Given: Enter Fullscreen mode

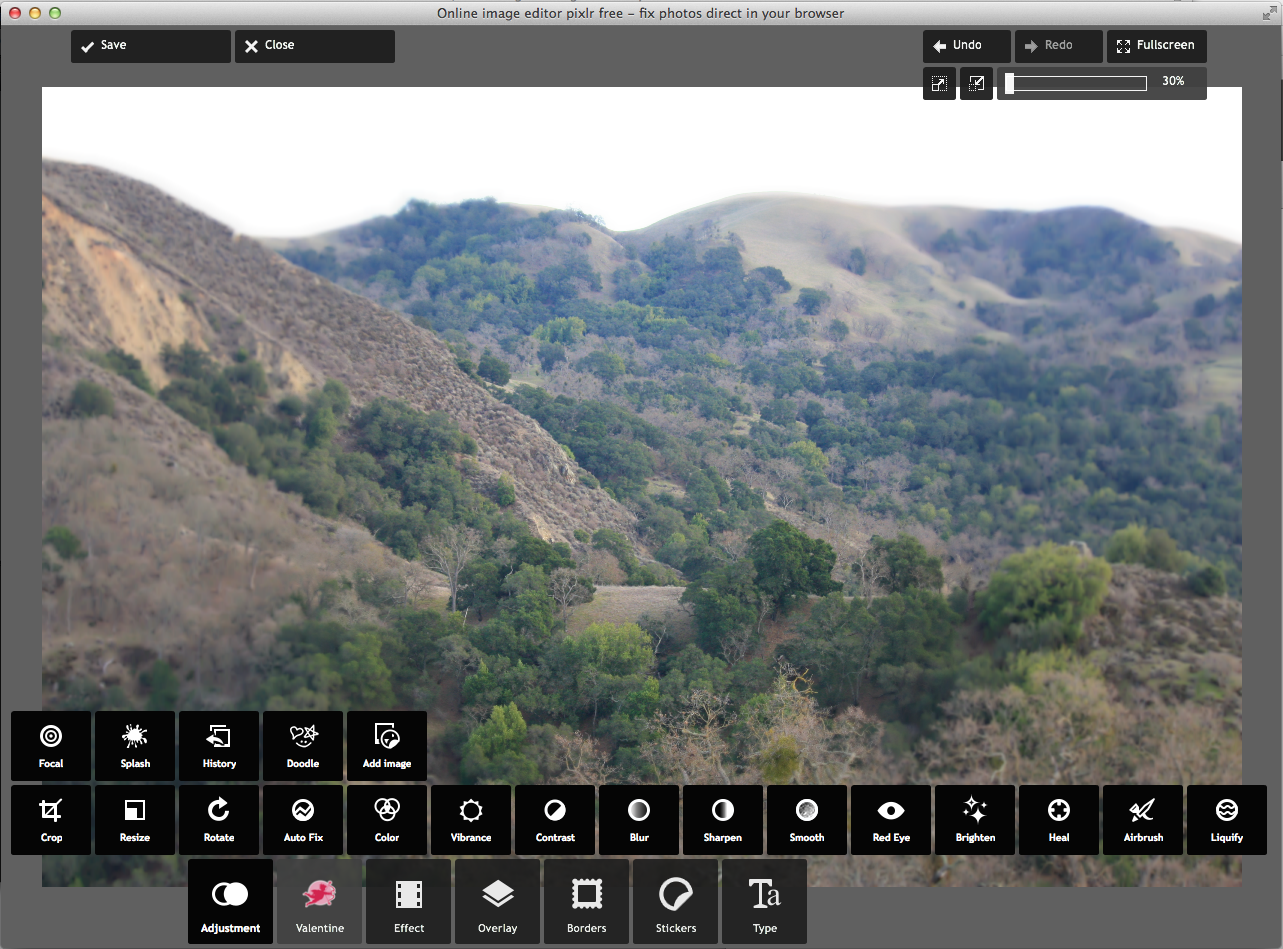Looking at the screenshot, I should [x=1157, y=46].
